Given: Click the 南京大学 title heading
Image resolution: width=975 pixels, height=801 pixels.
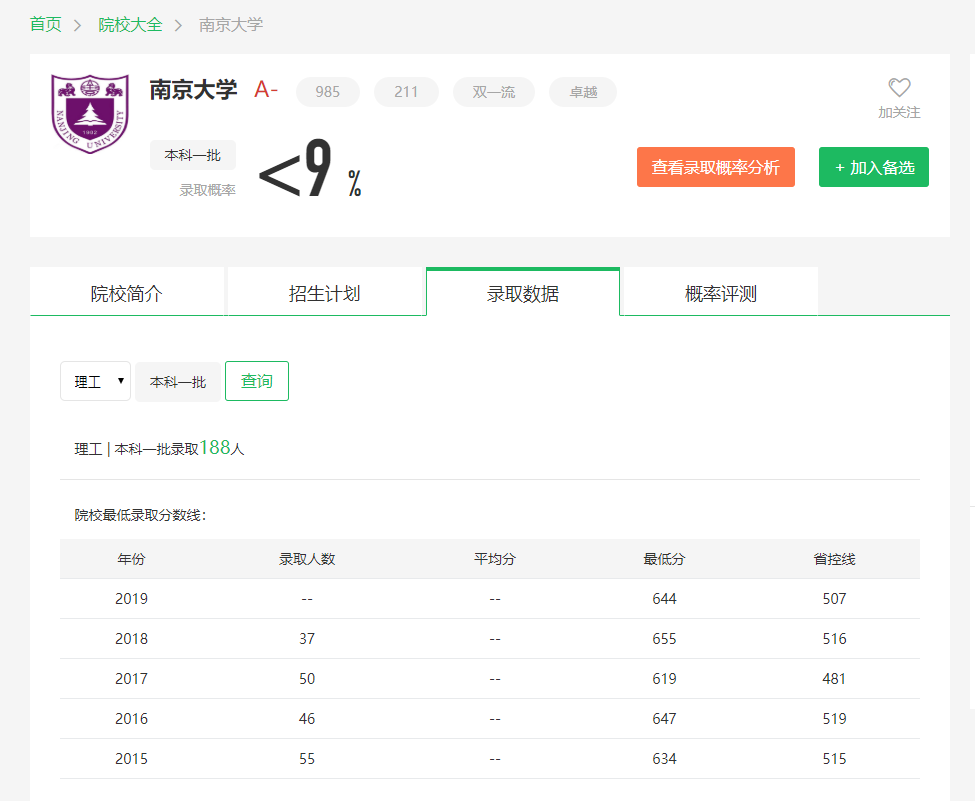Looking at the screenshot, I should coord(193,90).
